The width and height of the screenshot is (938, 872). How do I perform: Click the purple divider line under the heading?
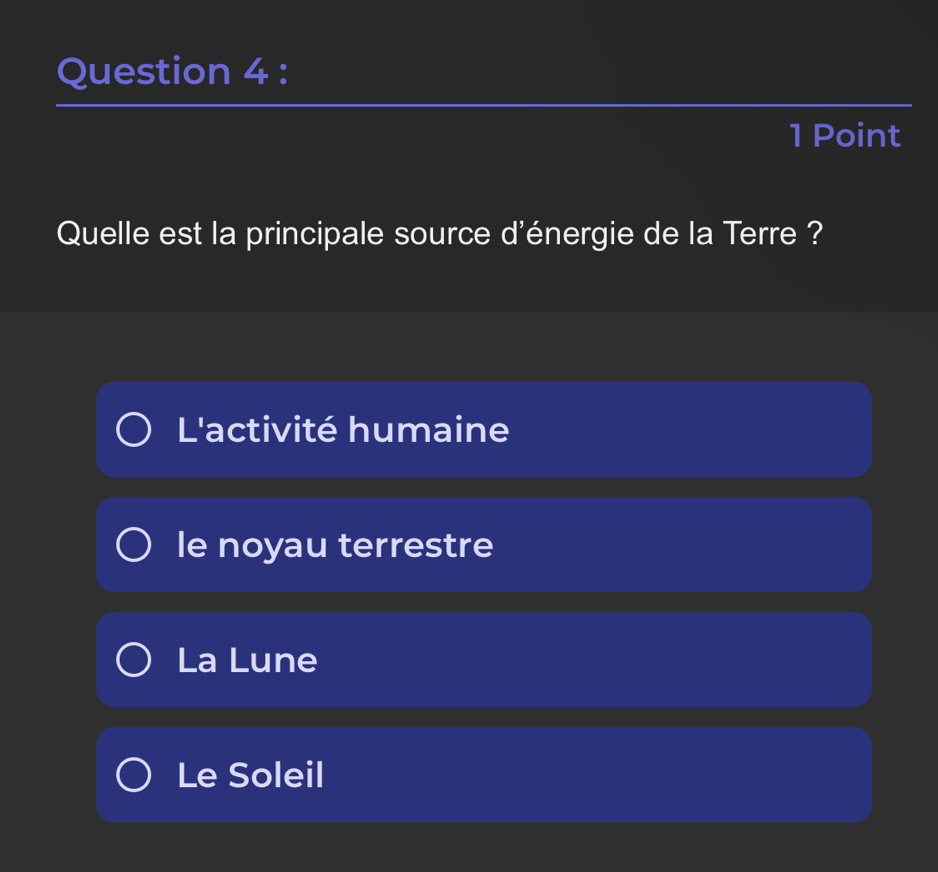[x=484, y=104]
